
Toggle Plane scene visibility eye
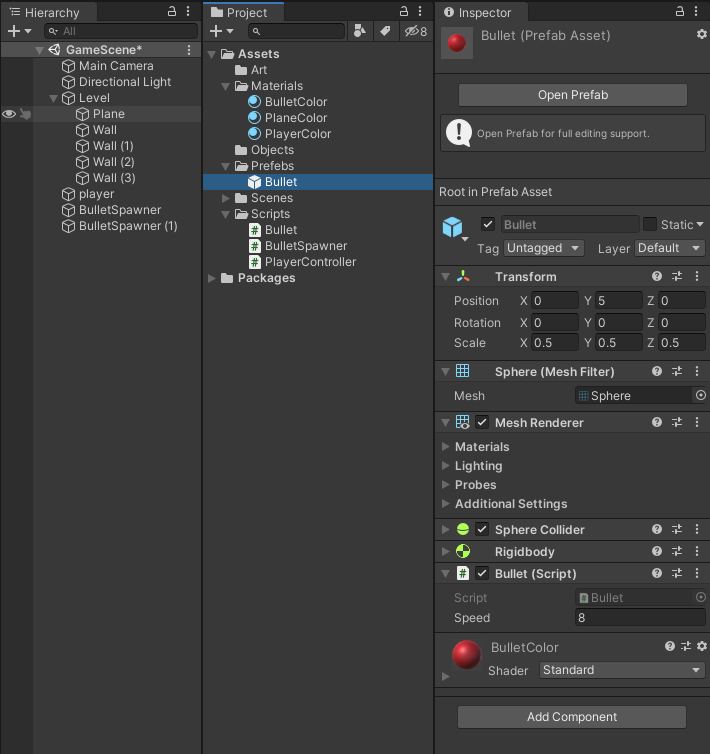point(9,114)
